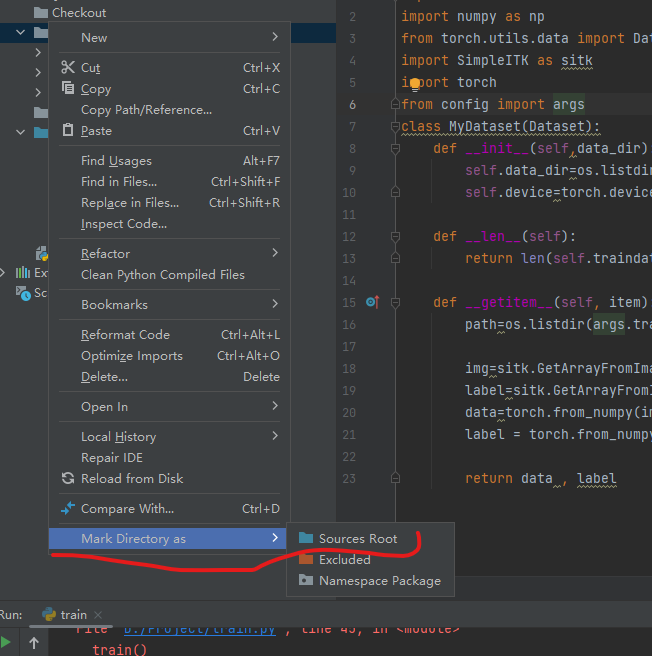Viewport: 652px width, 656px height.
Task: Click the Checkout folder icon
Action: click(41, 13)
